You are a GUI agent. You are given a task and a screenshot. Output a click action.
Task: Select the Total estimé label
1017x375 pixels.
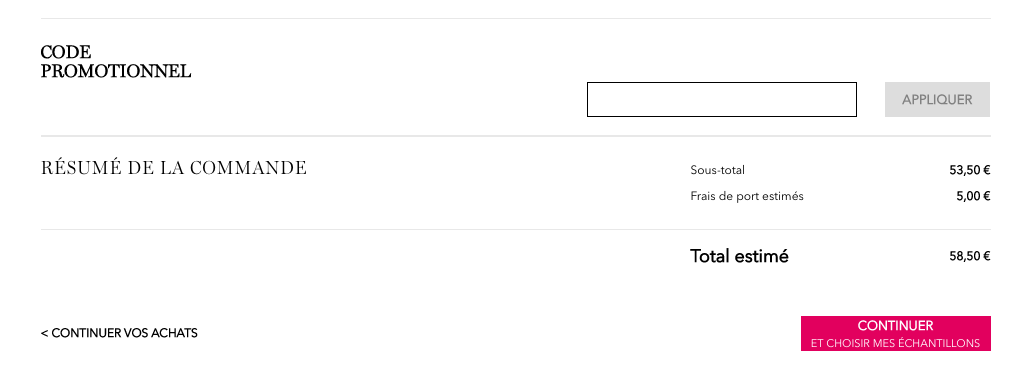pyautogui.click(x=739, y=256)
